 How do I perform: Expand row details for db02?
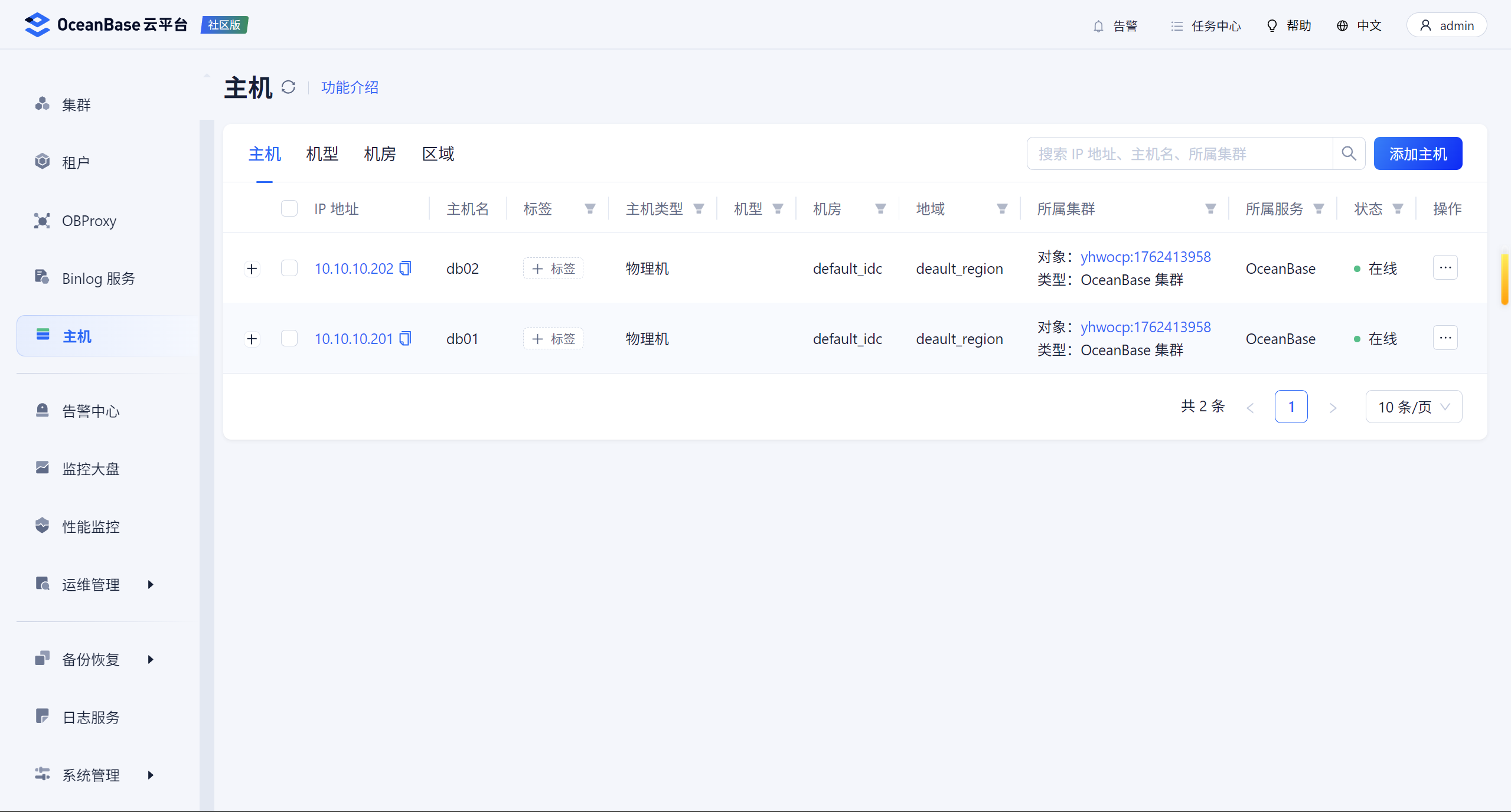click(x=252, y=269)
